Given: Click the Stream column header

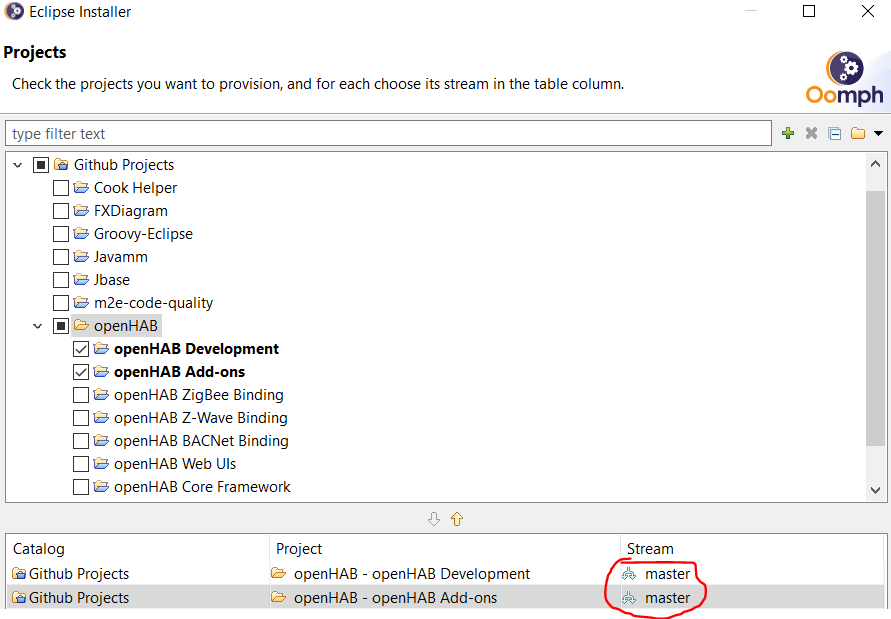Looking at the screenshot, I should (650, 549).
